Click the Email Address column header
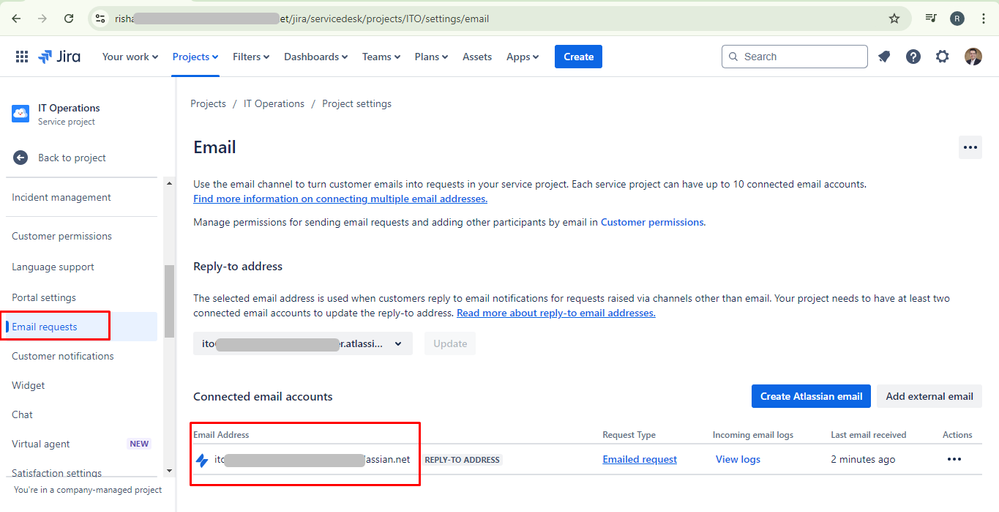The width and height of the screenshot is (999, 512). click(x=221, y=435)
